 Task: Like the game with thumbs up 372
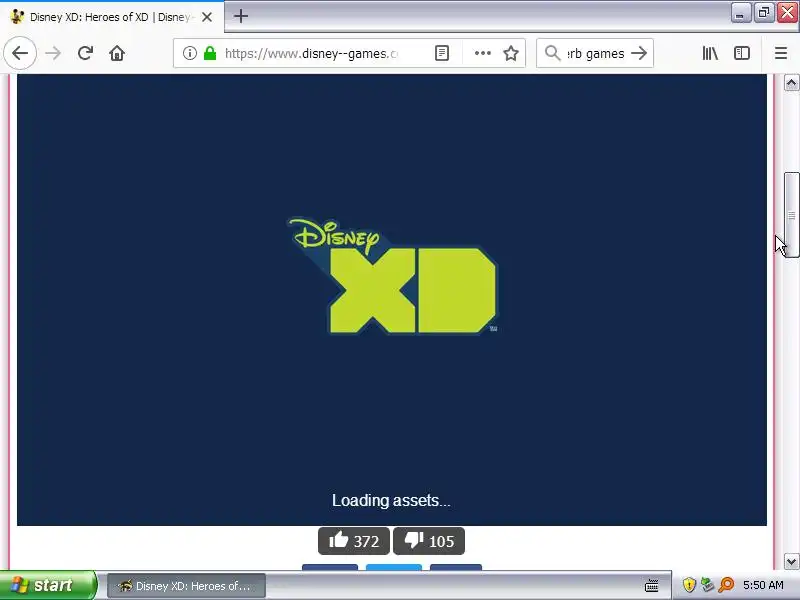coord(354,541)
